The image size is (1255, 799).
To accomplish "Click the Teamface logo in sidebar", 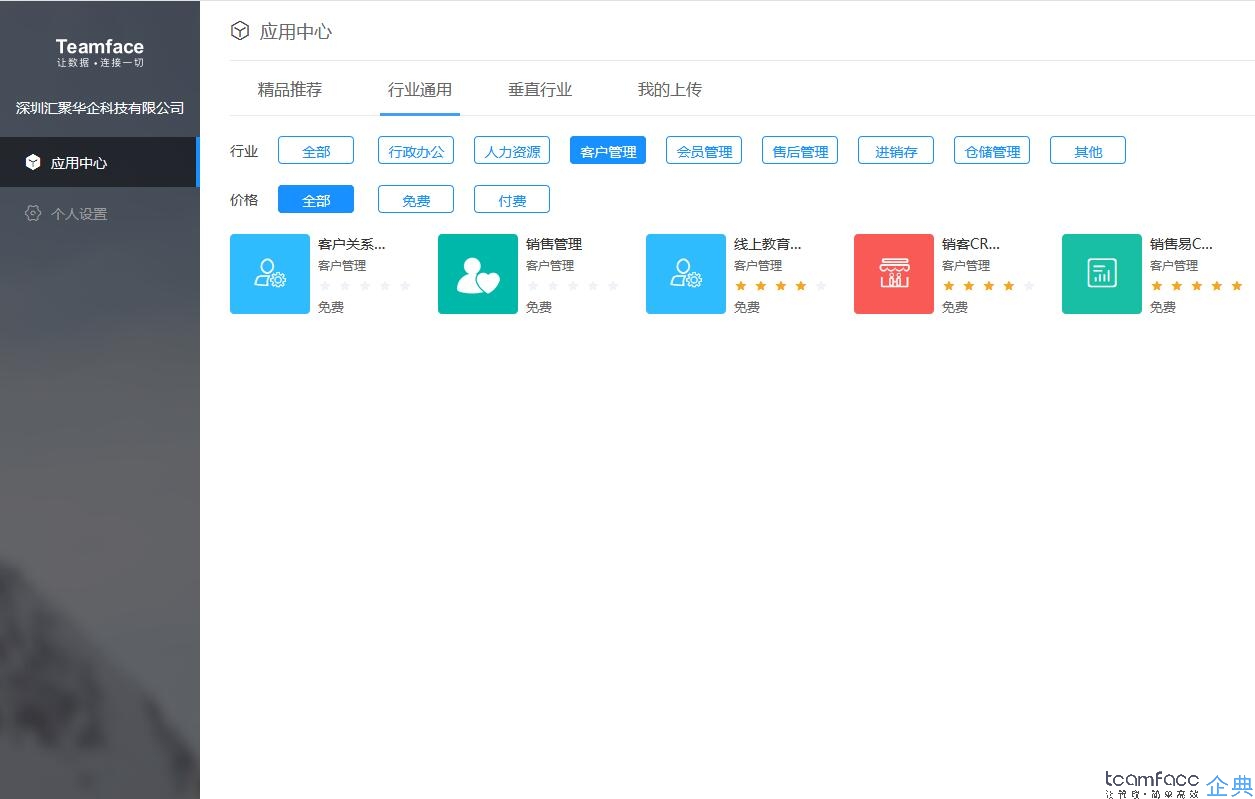I will [x=100, y=52].
